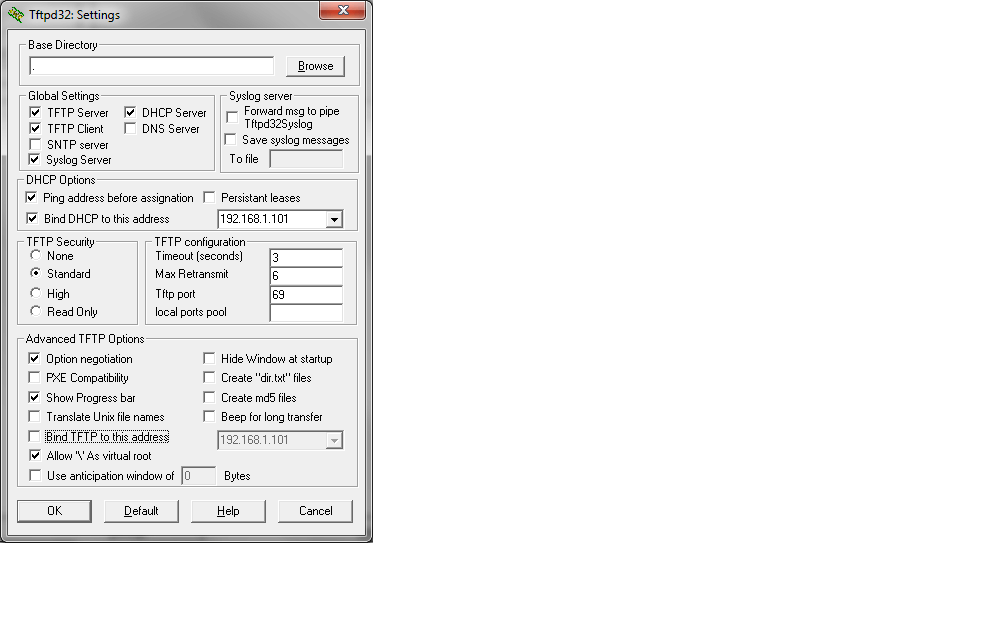Click the Base Directory input field
This screenshot has height=630, width=1008.
point(152,66)
